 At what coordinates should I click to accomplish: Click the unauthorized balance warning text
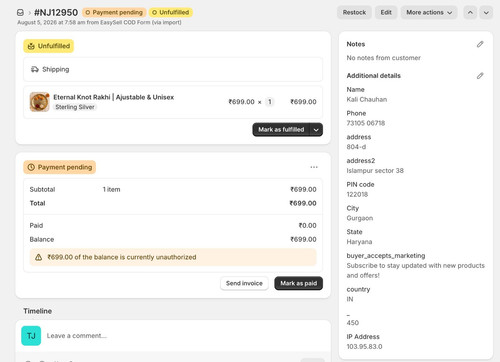pyautogui.click(x=122, y=257)
